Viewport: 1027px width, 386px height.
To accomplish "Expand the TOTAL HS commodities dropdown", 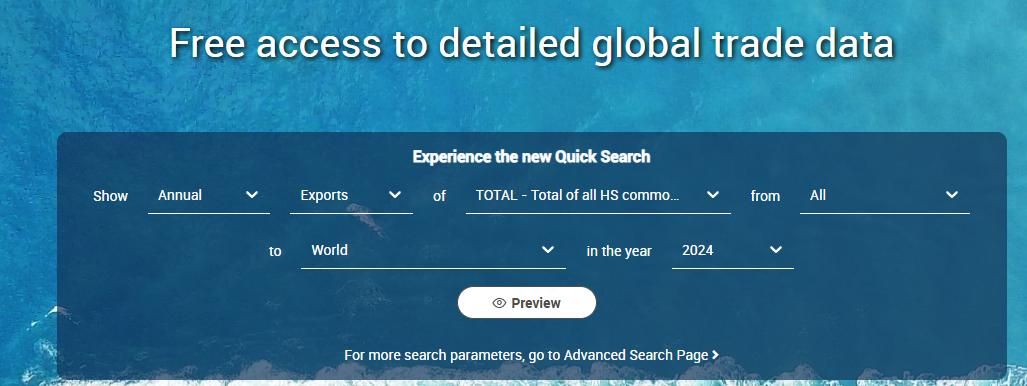I will pyautogui.click(x=598, y=195).
